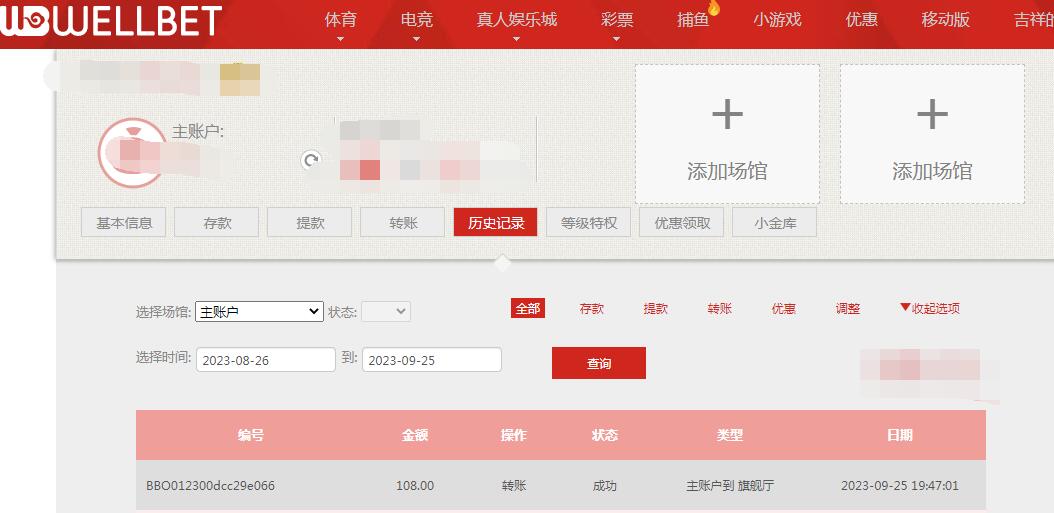Go to 小游戏 section
1054x513 pixels.
coord(777,20)
